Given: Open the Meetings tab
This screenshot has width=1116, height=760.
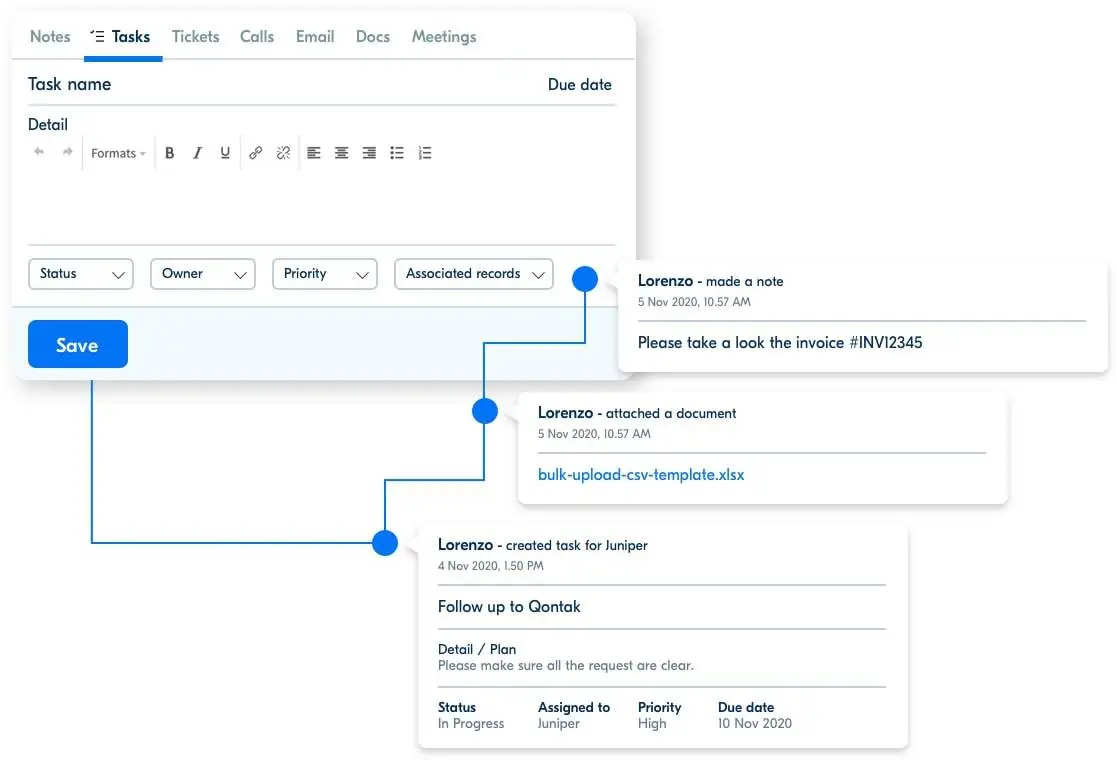Looking at the screenshot, I should tap(444, 37).
